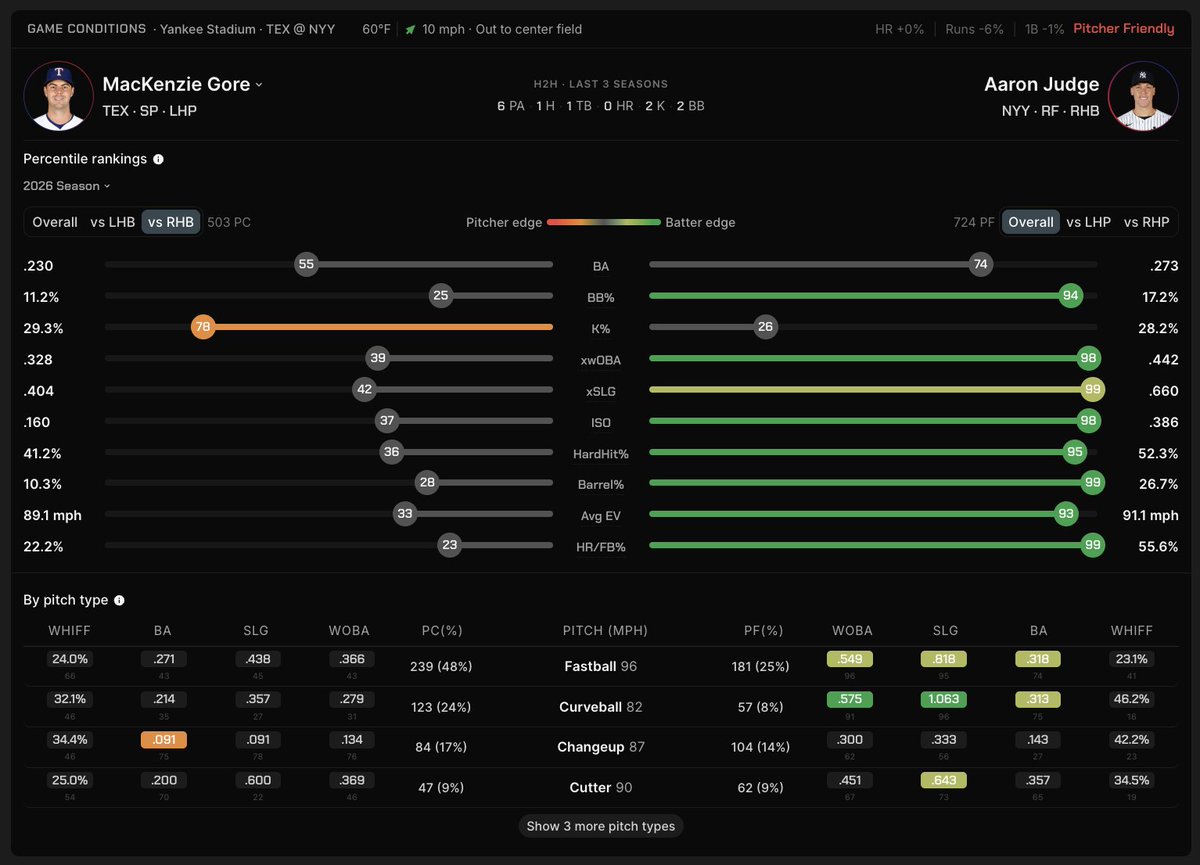The width and height of the screenshot is (1200, 865).
Task: Click Judge's 55.6% HR/FB value
Action: (x=1158, y=547)
